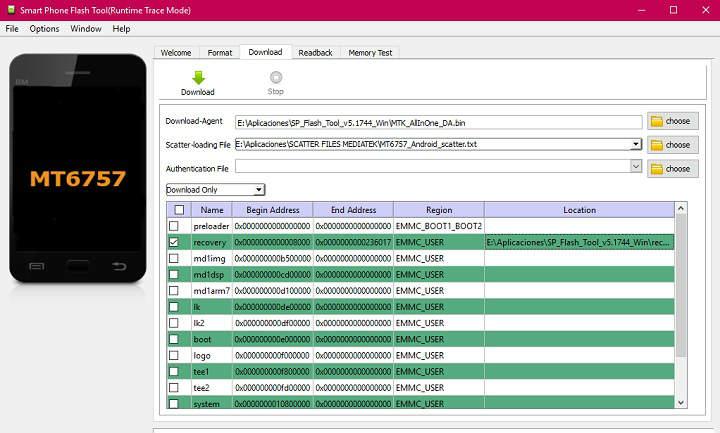Click folder choose button for Authentication File
Viewport: 720px width, 433px height.
pyautogui.click(x=673, y=169)
